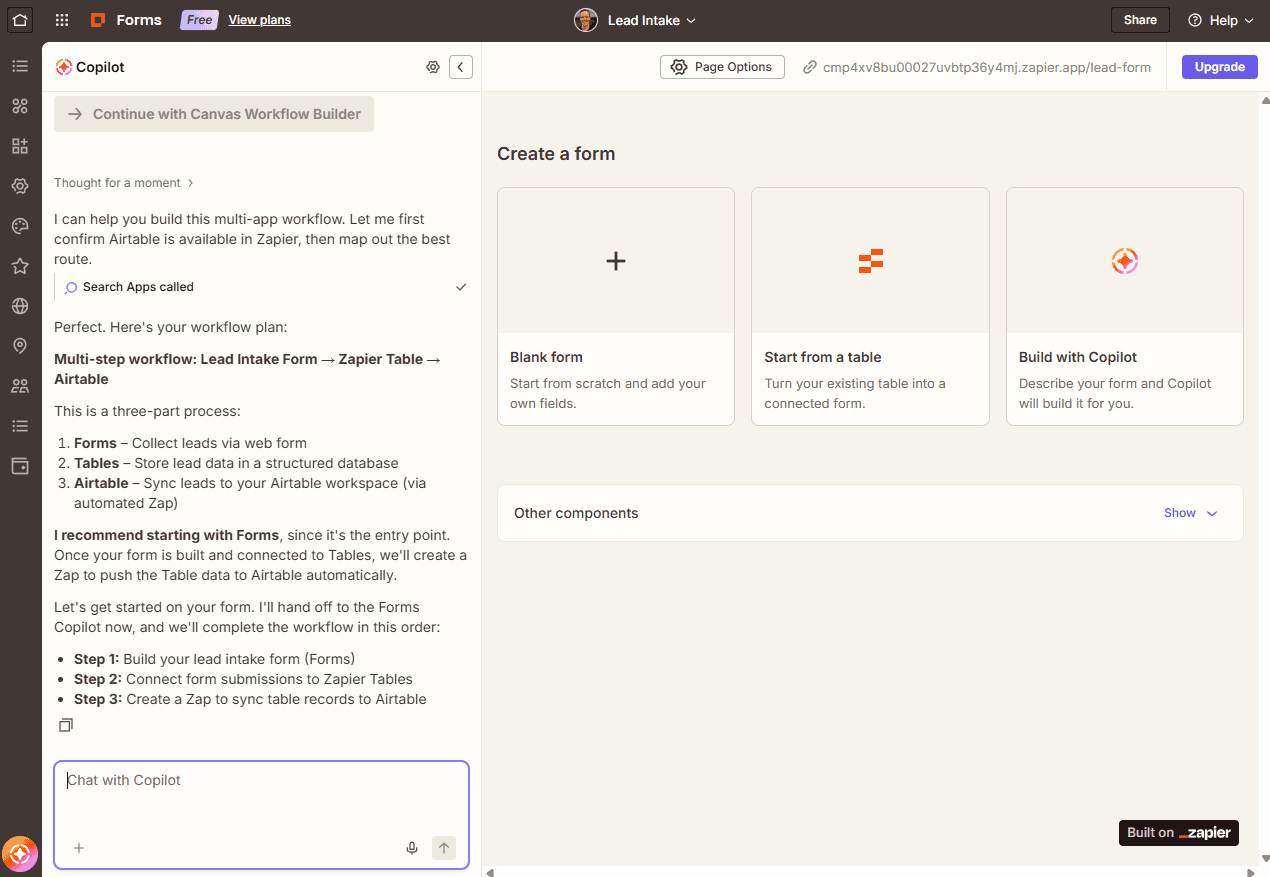Click the 'Step 1:' bullet line
Screen dimensions: 1270x877
pyautogui.click(x=214, y=659)
